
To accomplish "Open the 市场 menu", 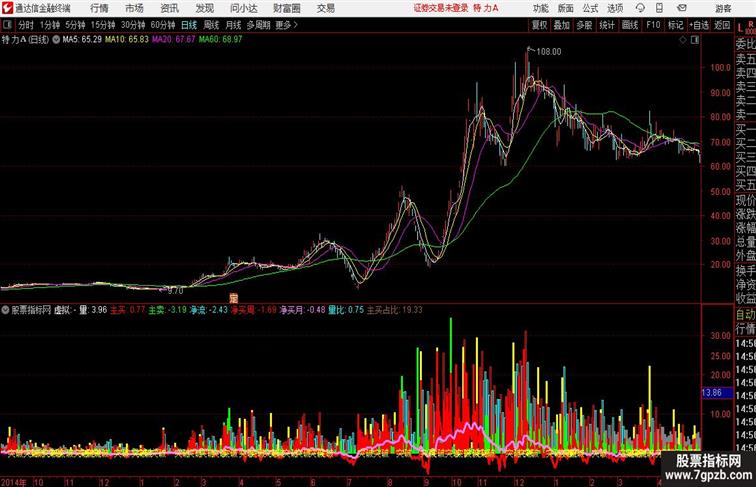I will point(135,8).
